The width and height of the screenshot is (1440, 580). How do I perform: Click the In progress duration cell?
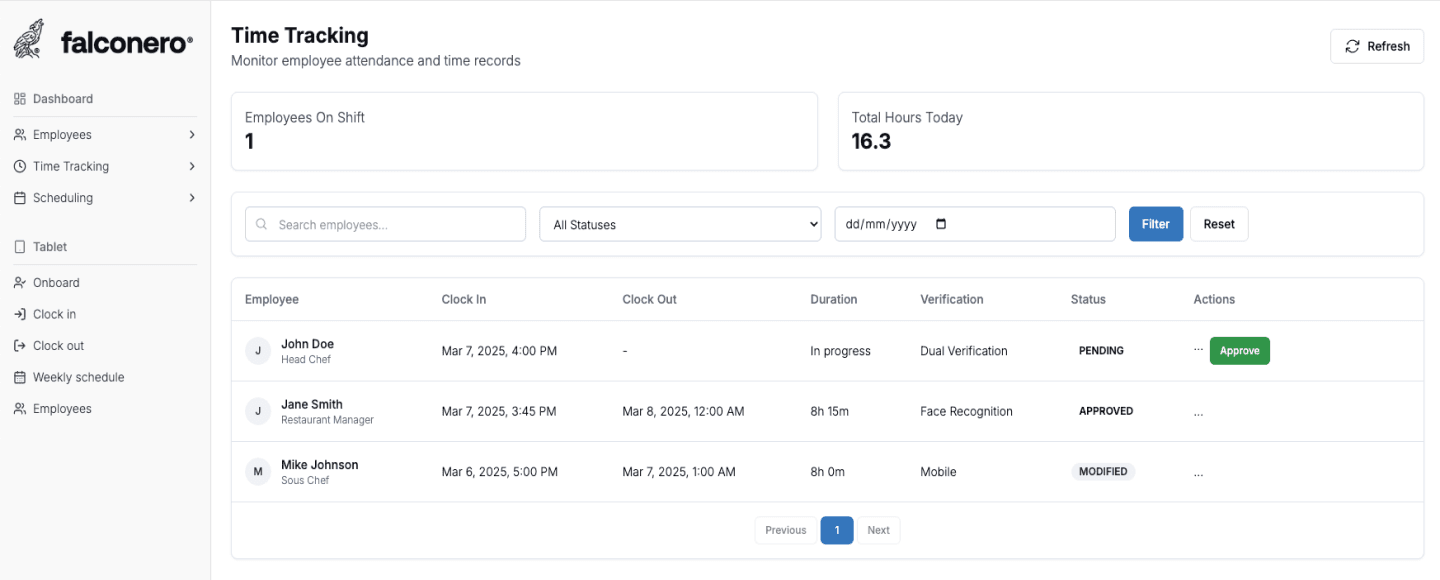pyautogui.click(x=840, y=351)
